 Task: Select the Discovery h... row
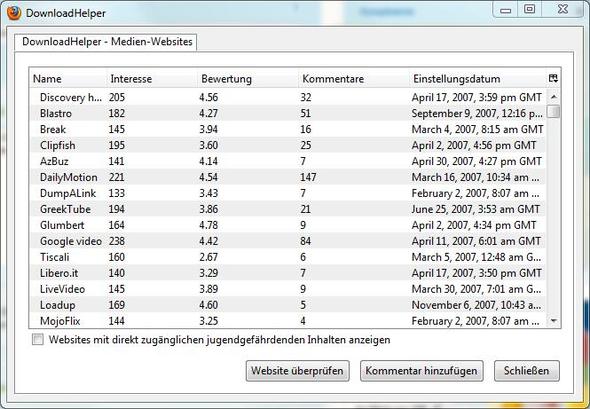(x=287, y=97)
